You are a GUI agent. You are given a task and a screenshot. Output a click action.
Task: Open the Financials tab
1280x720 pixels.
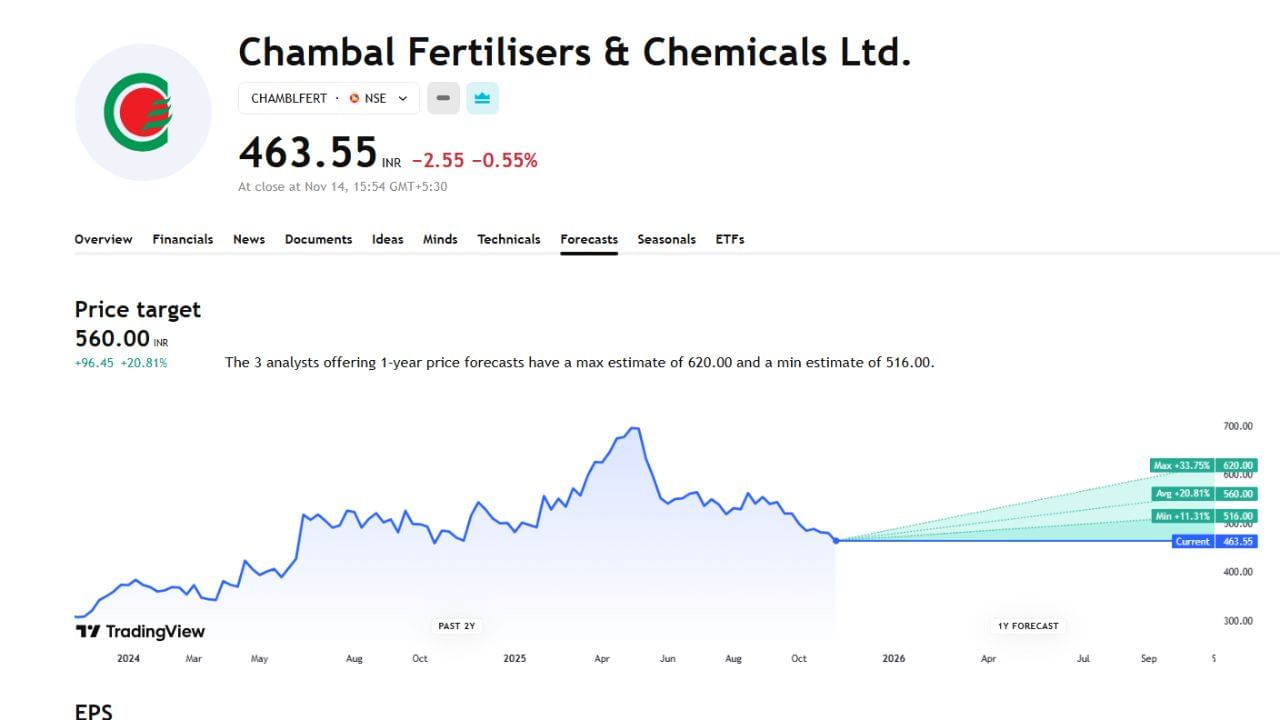tap(182, 239)
